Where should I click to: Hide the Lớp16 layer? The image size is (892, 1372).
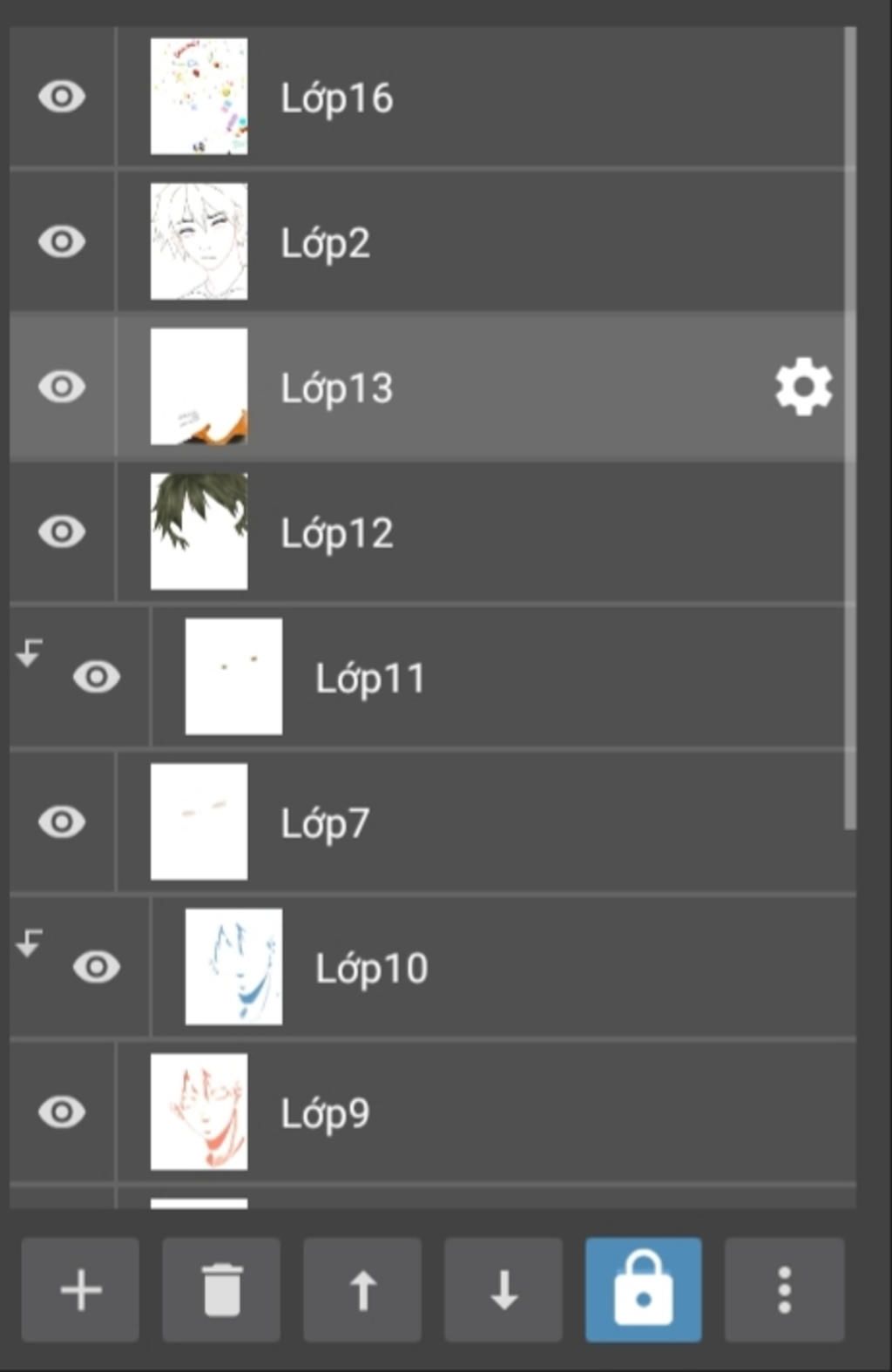(x=62, y=96)
